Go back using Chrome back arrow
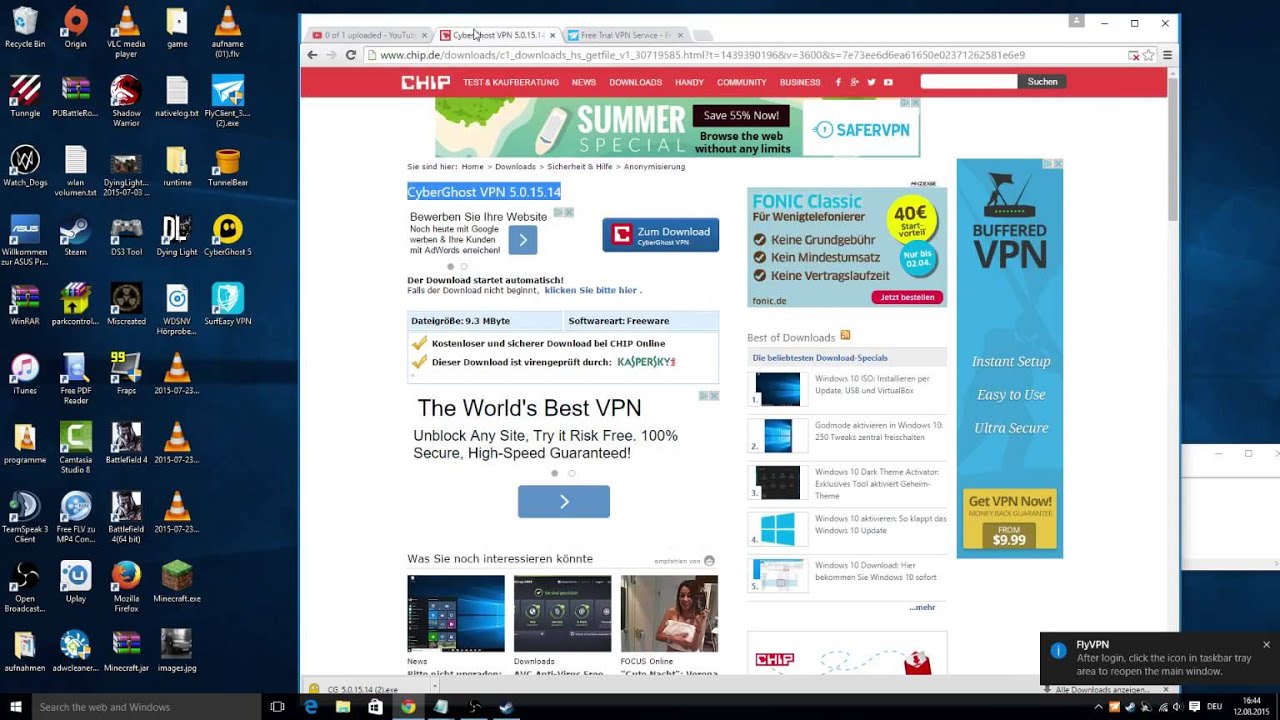Viewport: 1280px width, 720px height. pyautogui.click(x=312, y=55)
